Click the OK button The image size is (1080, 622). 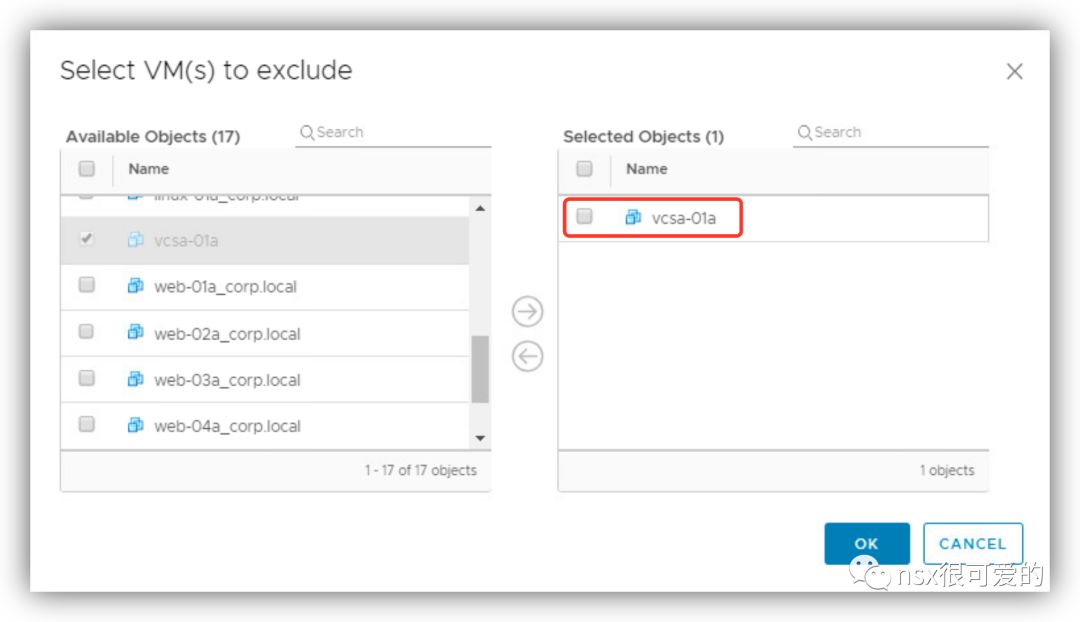(x=866, y=543)
